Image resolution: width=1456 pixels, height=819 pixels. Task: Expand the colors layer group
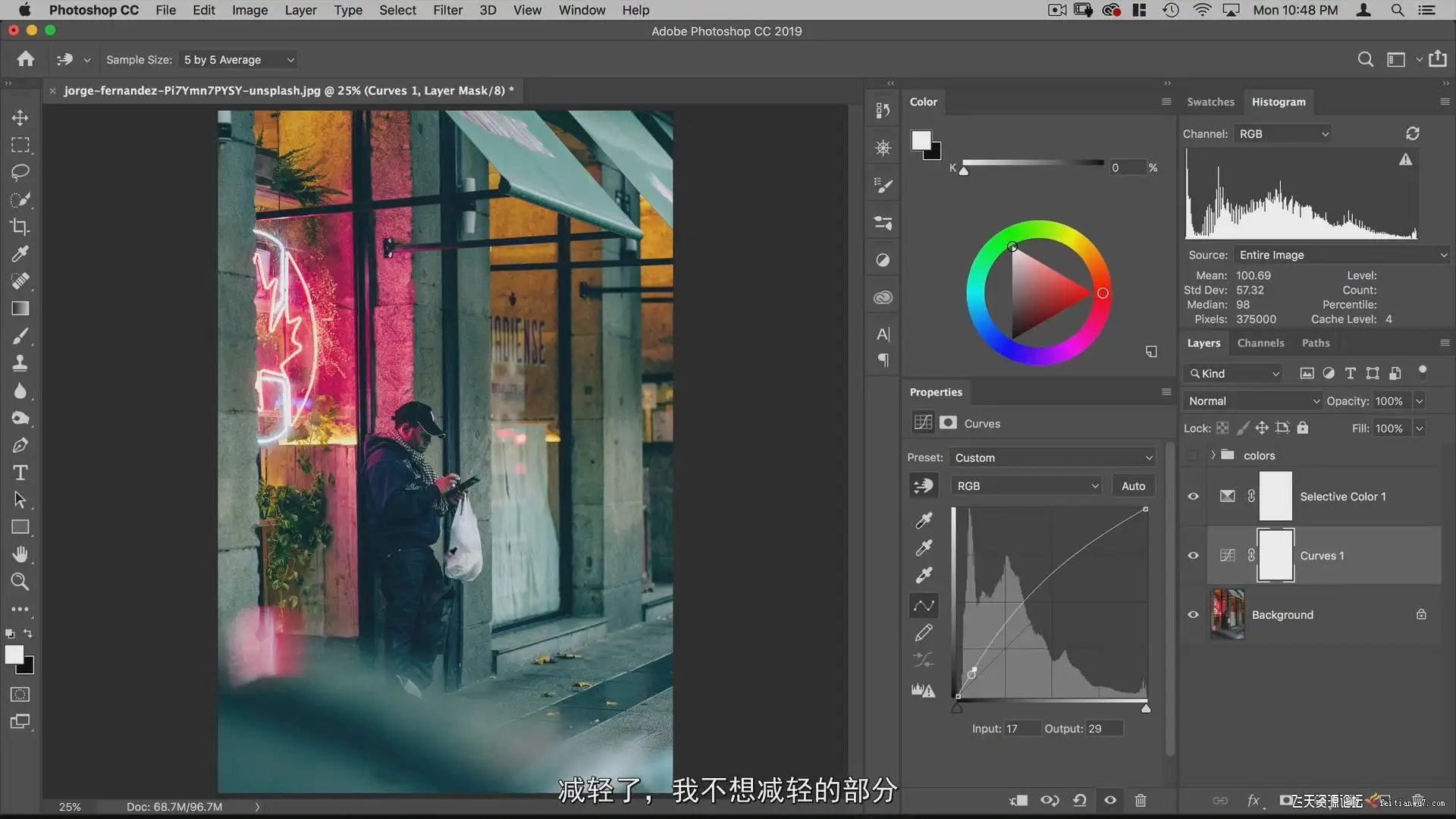point(1213,456)
